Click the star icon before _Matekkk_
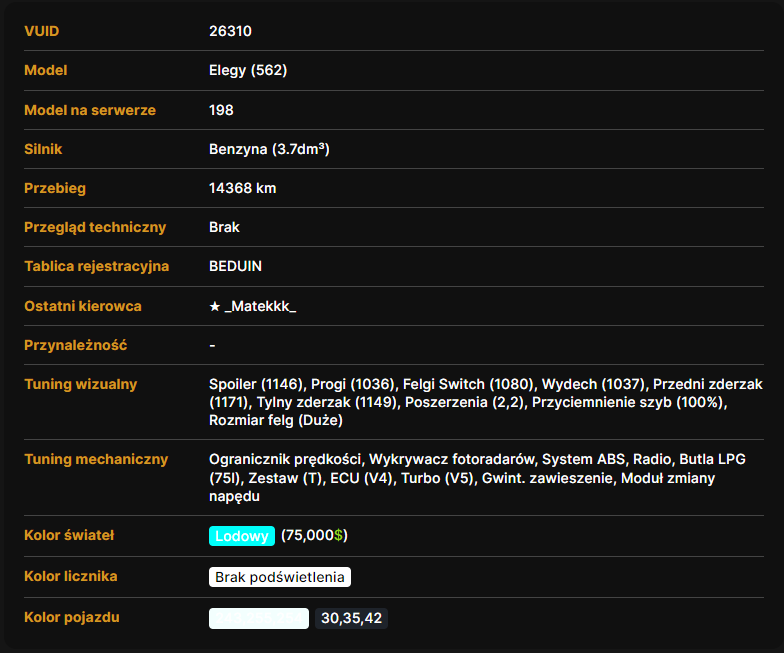Viewport: 784px width, 653px height. pos(214,306)
